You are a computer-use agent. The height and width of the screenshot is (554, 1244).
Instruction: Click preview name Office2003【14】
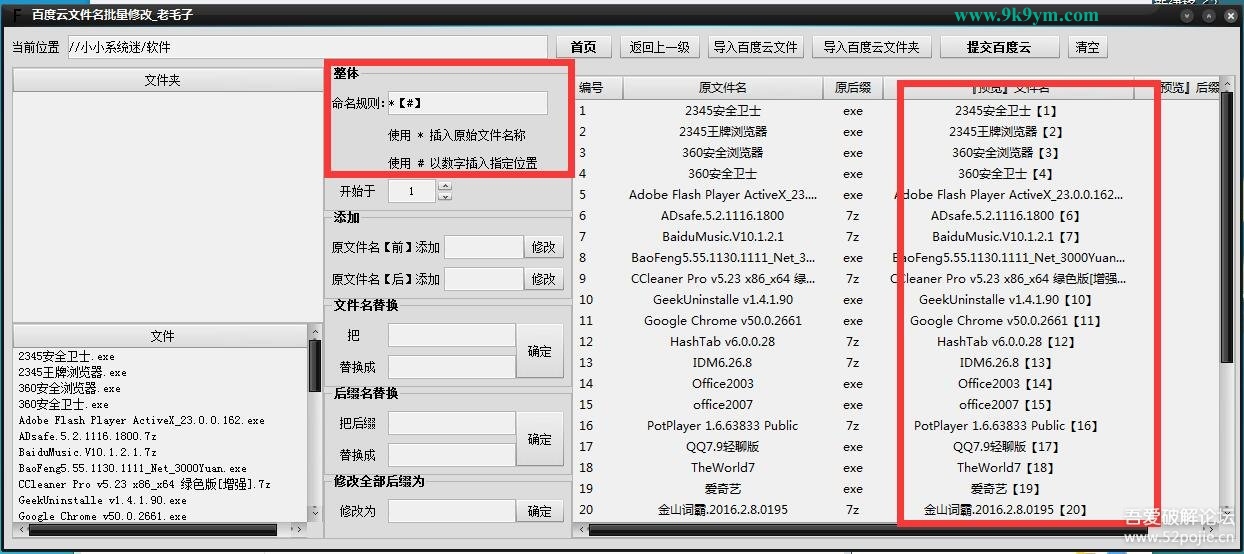click(x=1005, y=383)
